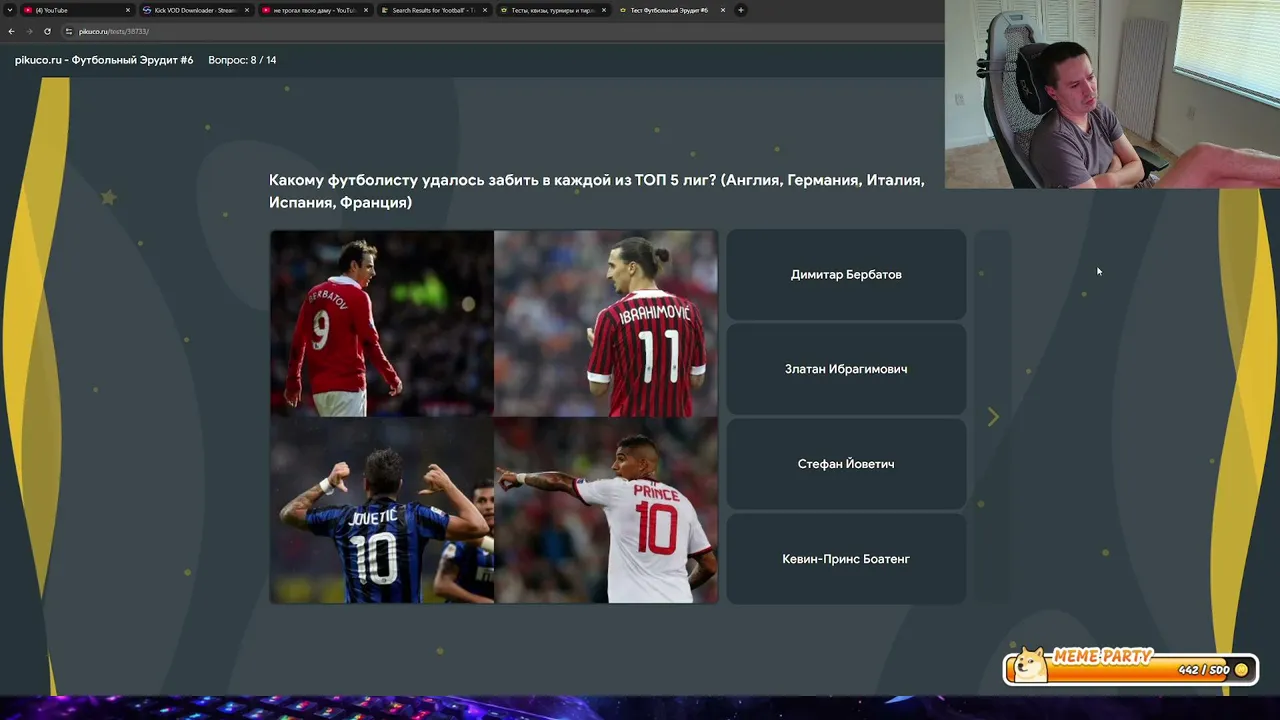Screen dimensions: 1280x720
Task: Click the question text about ТОП 5 лиг
Action: tap(597, 191)
